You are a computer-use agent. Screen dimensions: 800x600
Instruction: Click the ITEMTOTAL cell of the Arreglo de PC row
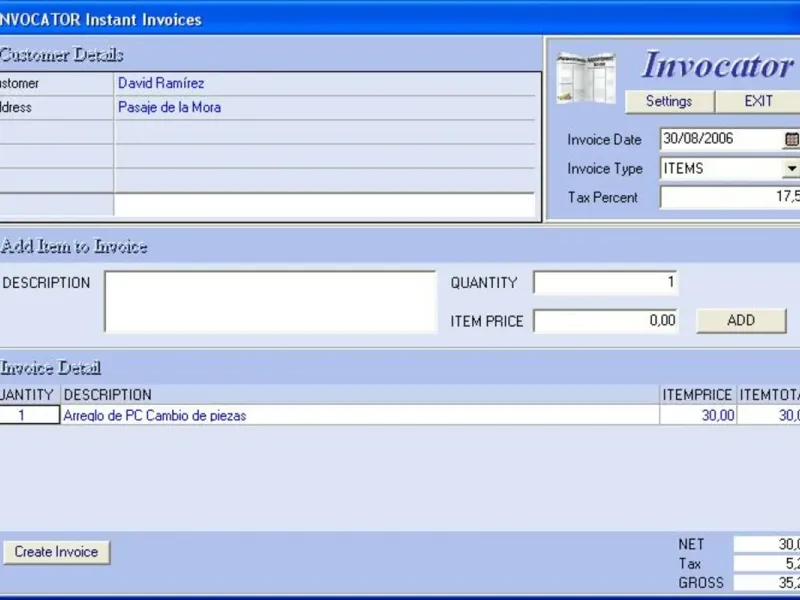pyautogui.click(x=769, y=415)
